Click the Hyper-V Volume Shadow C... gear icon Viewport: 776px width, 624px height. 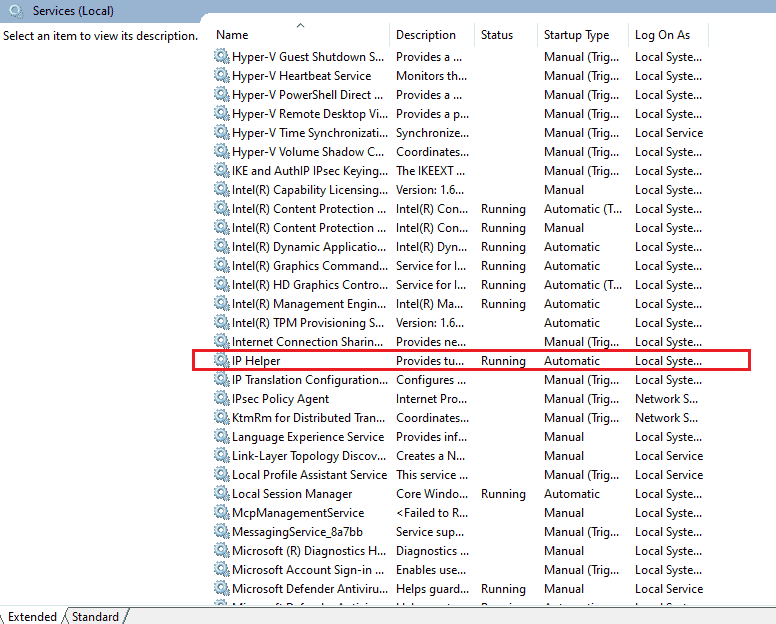pos(221,151)
